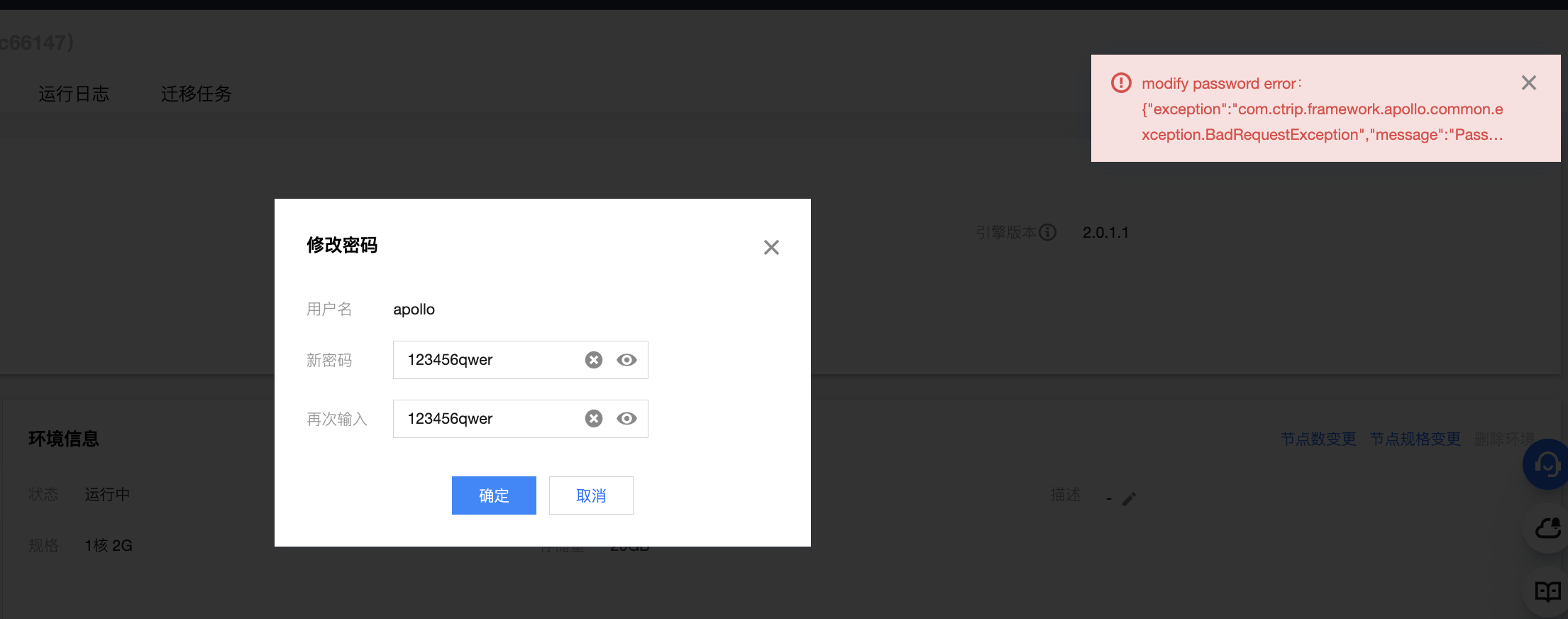1568x619 pixels.
Task: Click into the 新密码 input field
Action: (x=490, y=360)
